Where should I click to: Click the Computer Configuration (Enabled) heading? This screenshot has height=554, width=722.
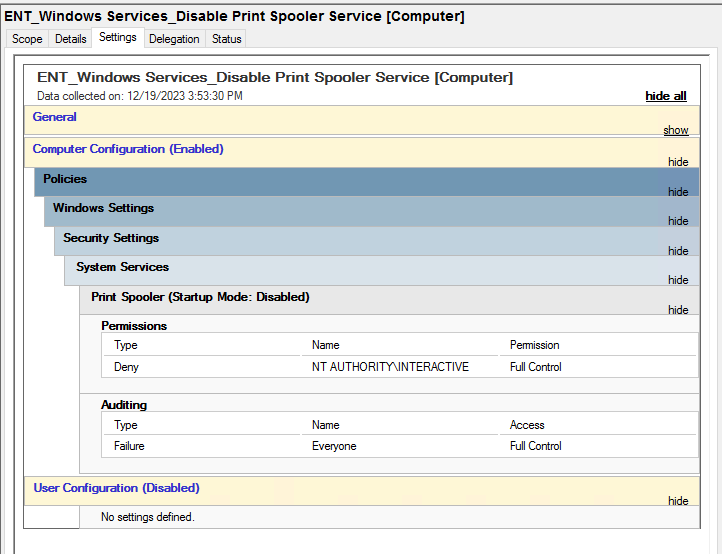128,149
